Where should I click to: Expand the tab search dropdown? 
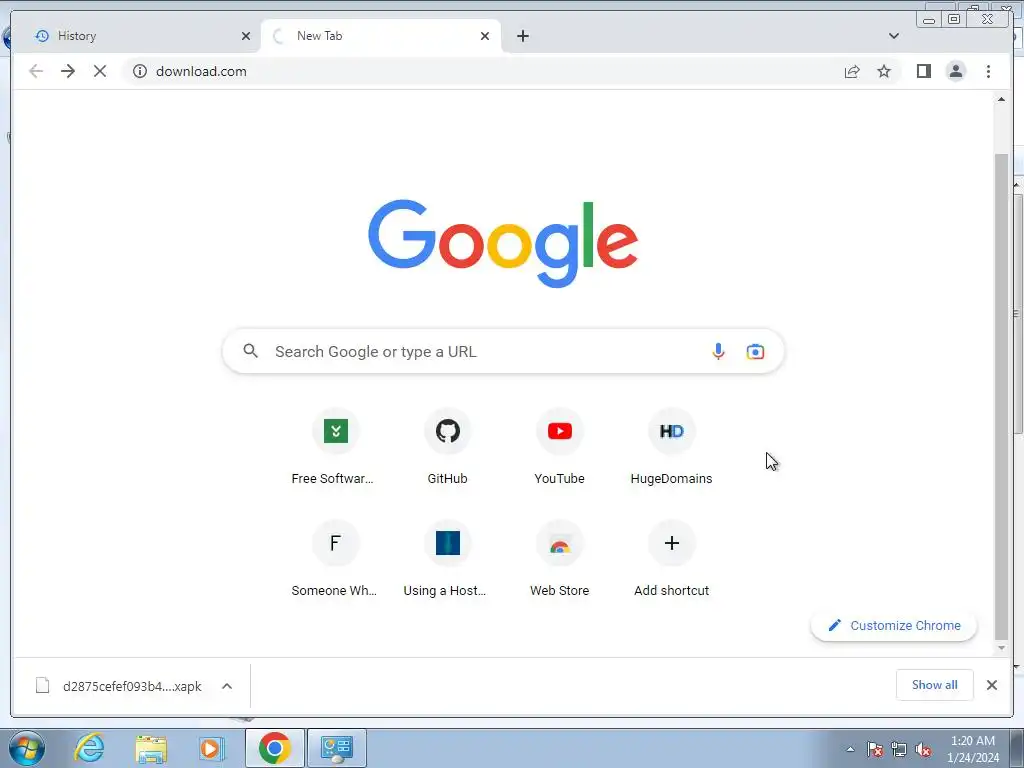893,36
